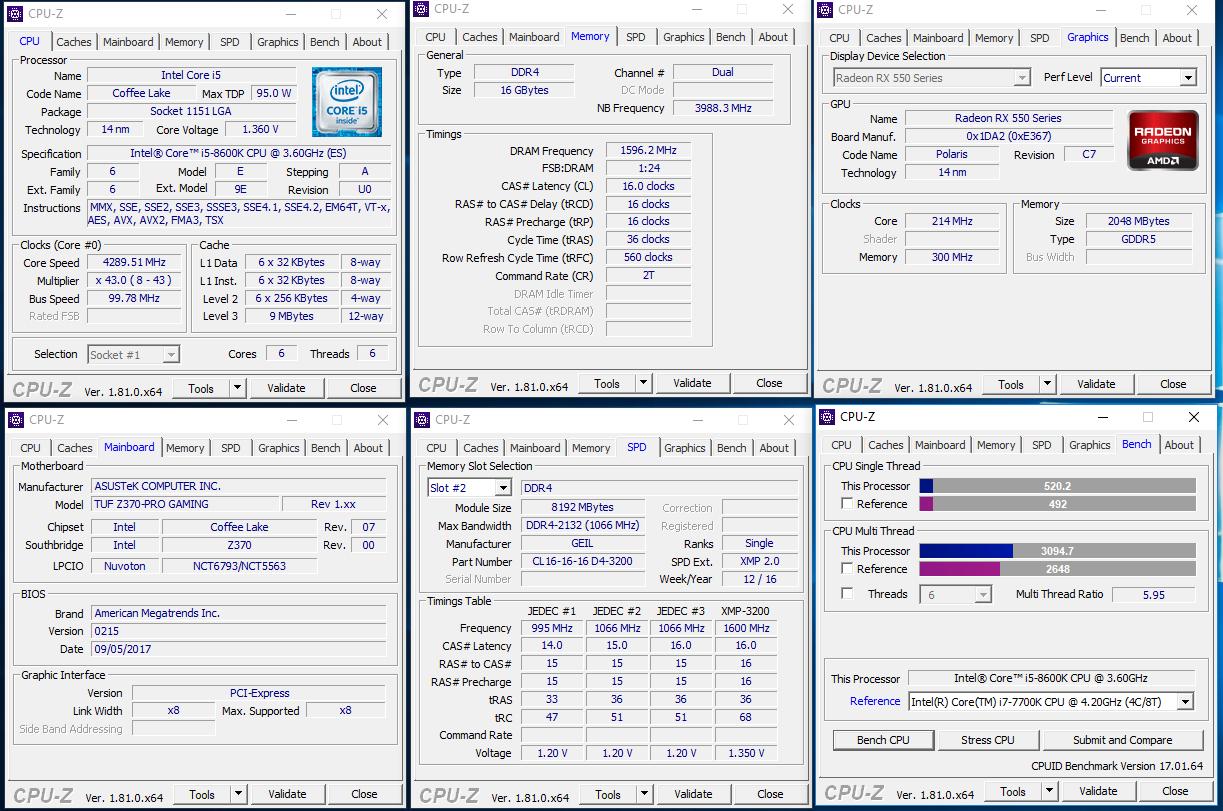The height and width of the screenshot is (811, 1223).
Task: Click CPU-Z title icon in the Mainboard tab window
Action: click(17, 420)
